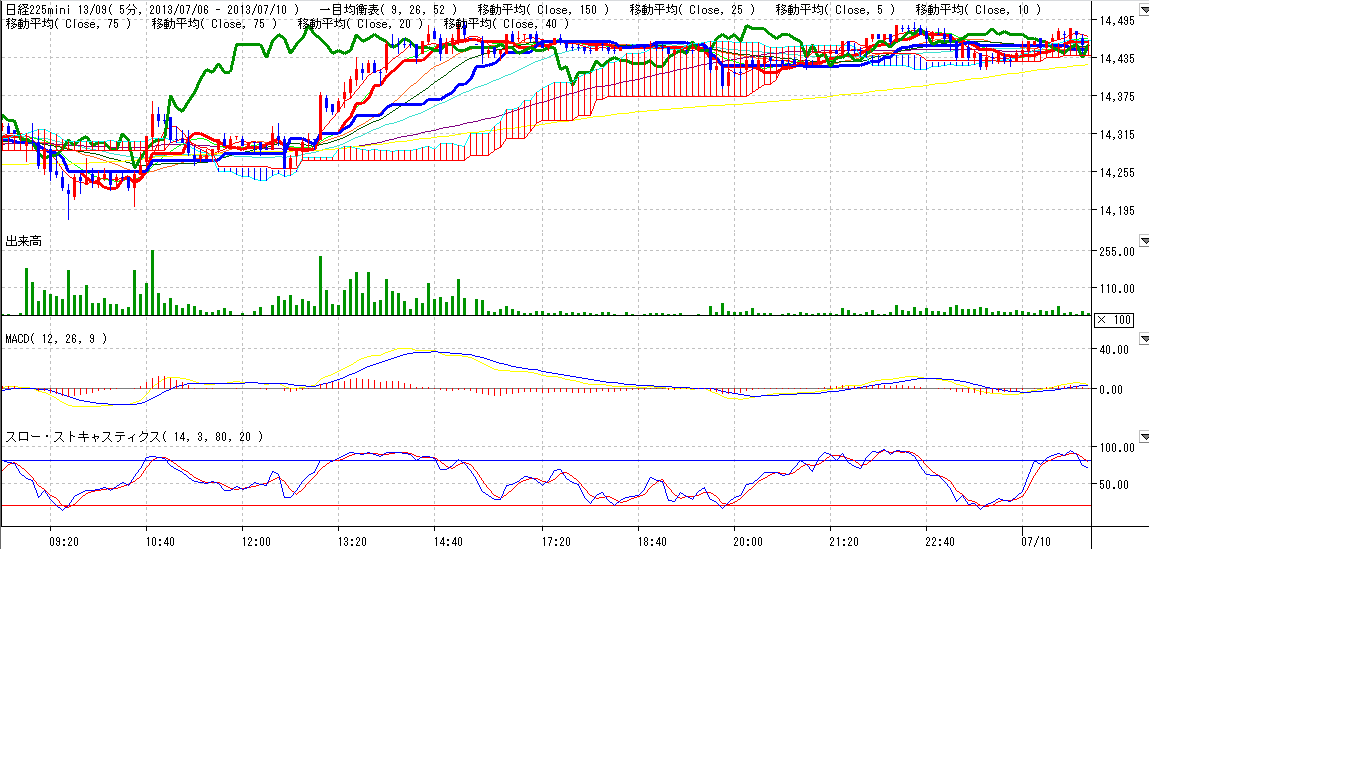The width and height of the screenshot is (1366, 768).
Task: Click the スロー・ストキャスティクス( 14, 3, 80, 20 ) title
Action: pyautogui.click(x=135, y=437)
